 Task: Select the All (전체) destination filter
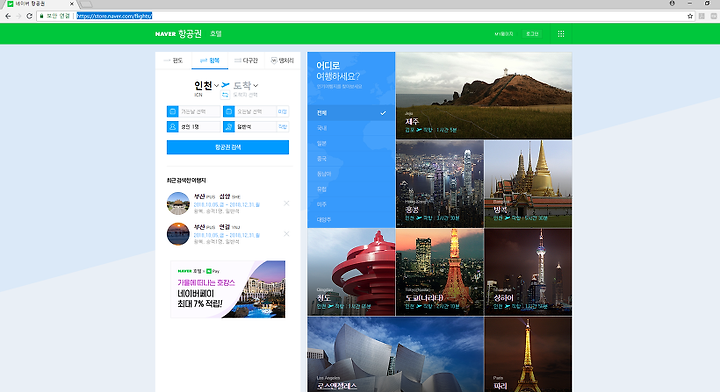coord(351,113)
